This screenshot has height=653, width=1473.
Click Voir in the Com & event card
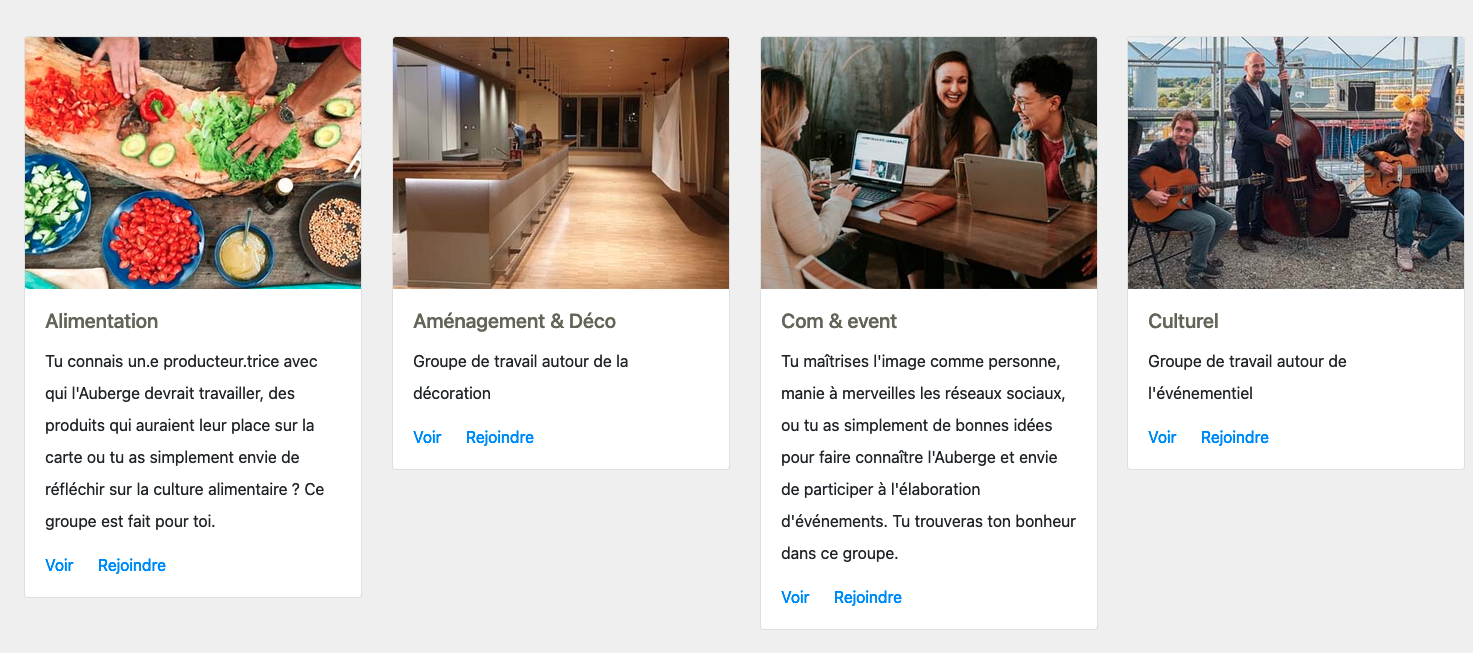click(x=795, y=597)
